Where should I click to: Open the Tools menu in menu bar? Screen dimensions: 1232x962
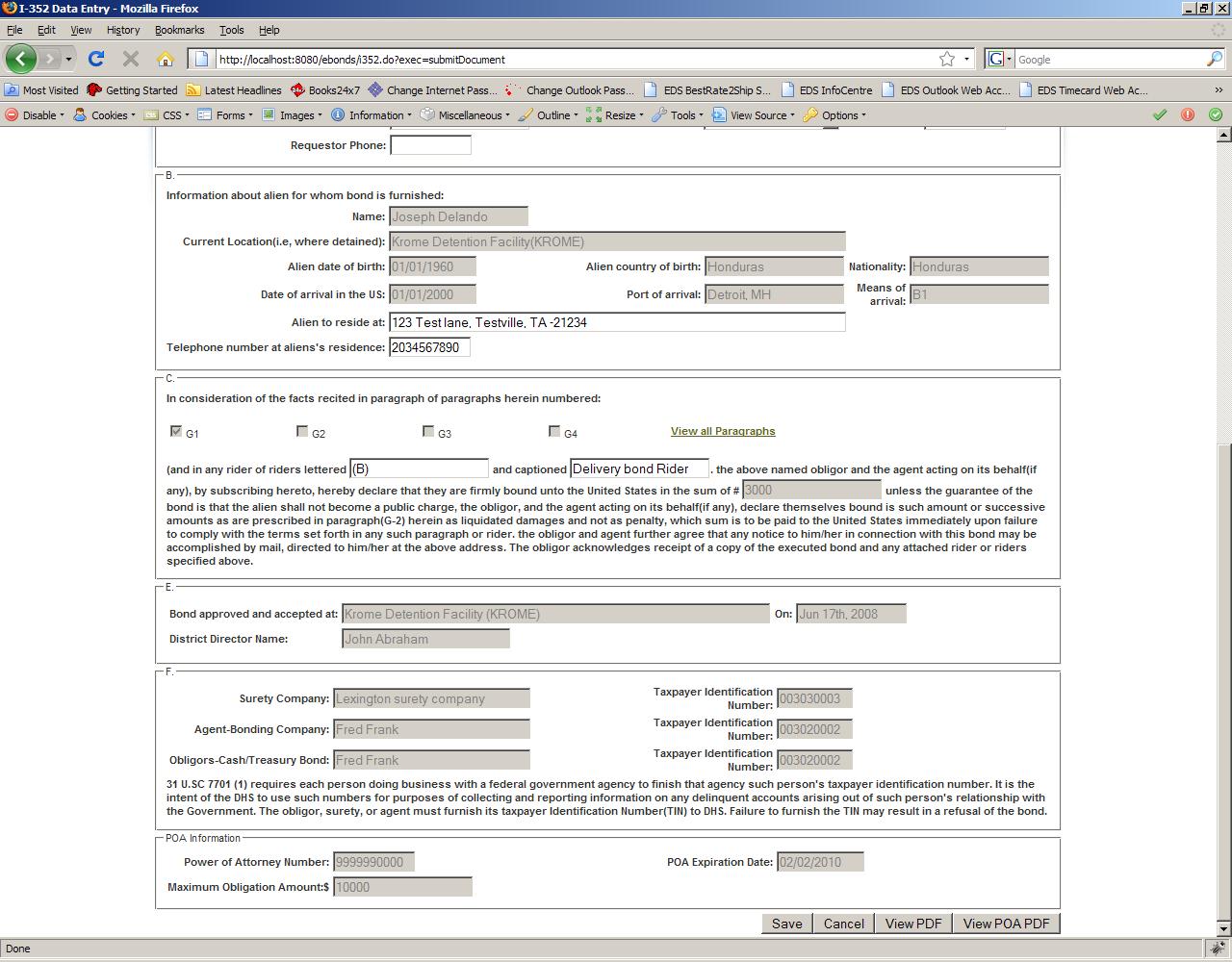[x=231, y=30]
